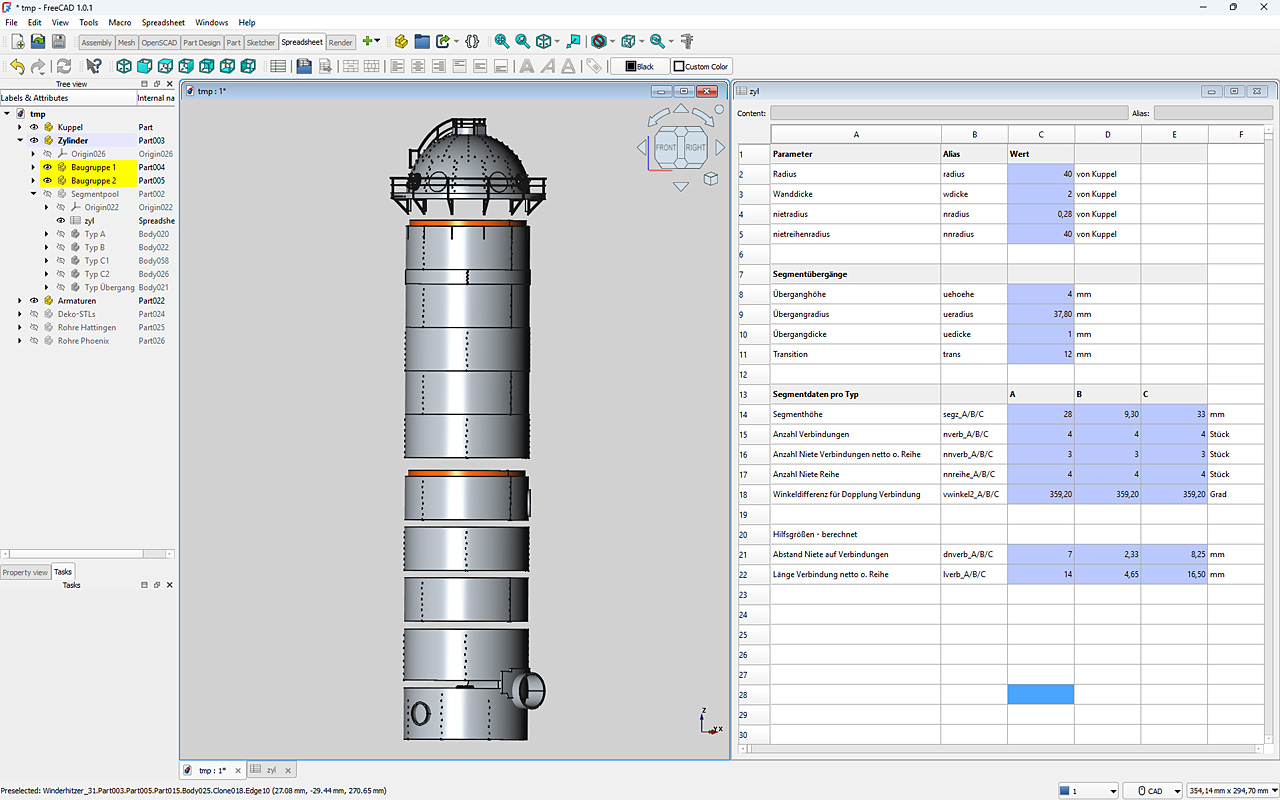
Task: Click the measure caliper icon
Action: [686, 41]
